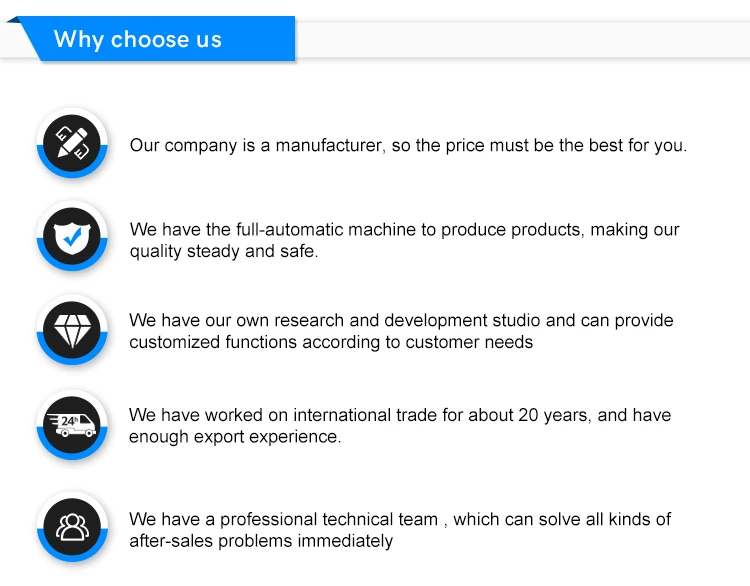The image size is (750, 586).
Task: Select the diamond icon
Action: pos(72,331)
